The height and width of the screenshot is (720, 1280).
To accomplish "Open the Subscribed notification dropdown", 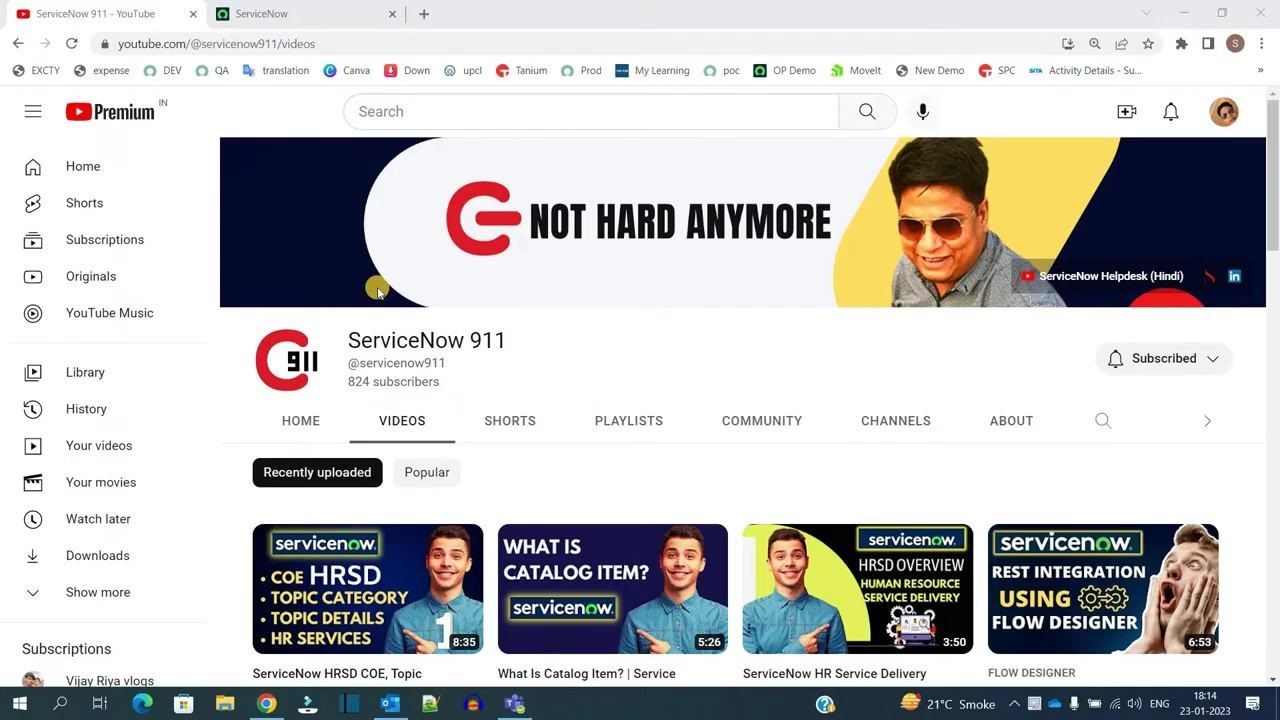I will [x=1164, y=358].
